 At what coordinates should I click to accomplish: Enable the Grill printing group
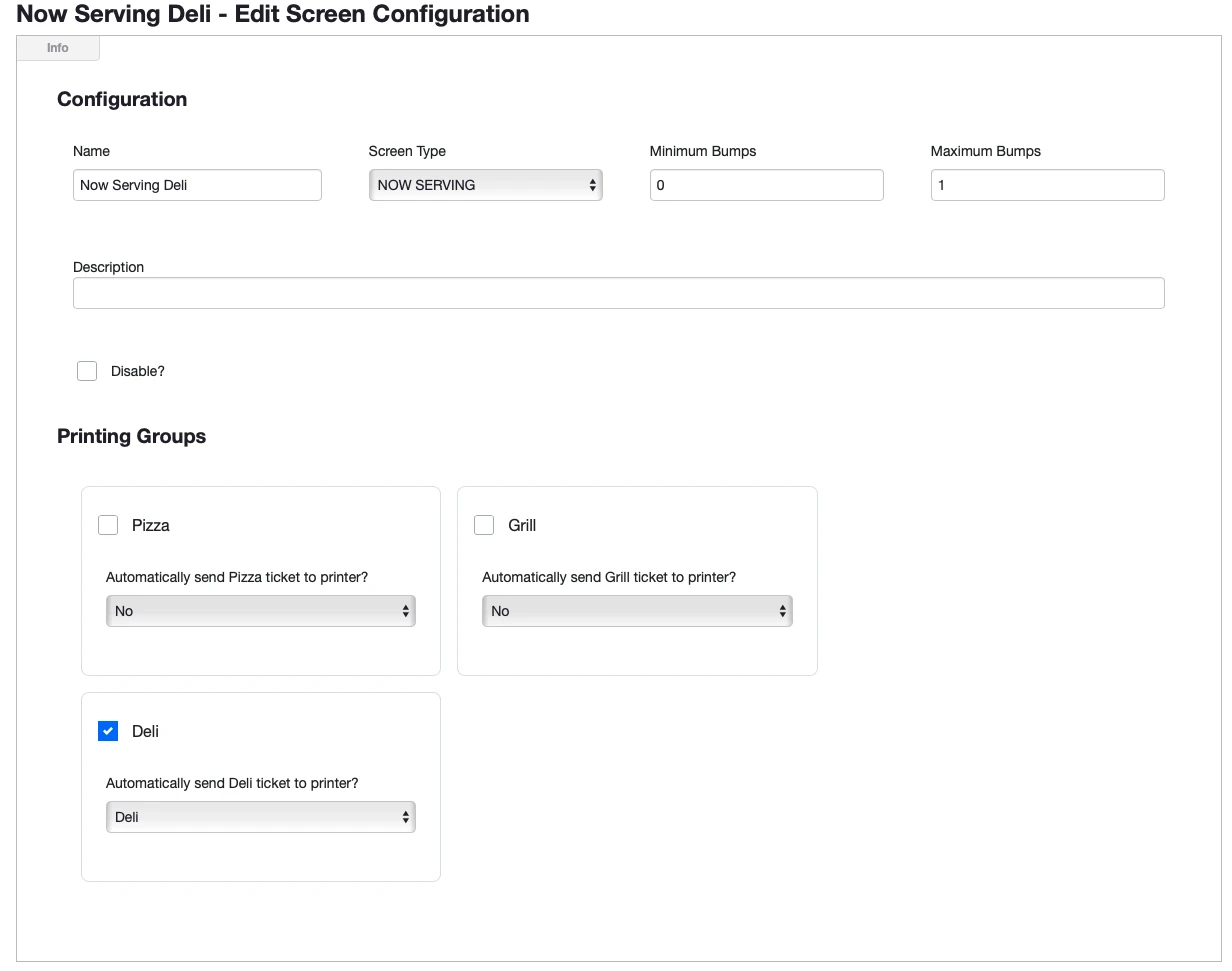[x=484, y=524]
